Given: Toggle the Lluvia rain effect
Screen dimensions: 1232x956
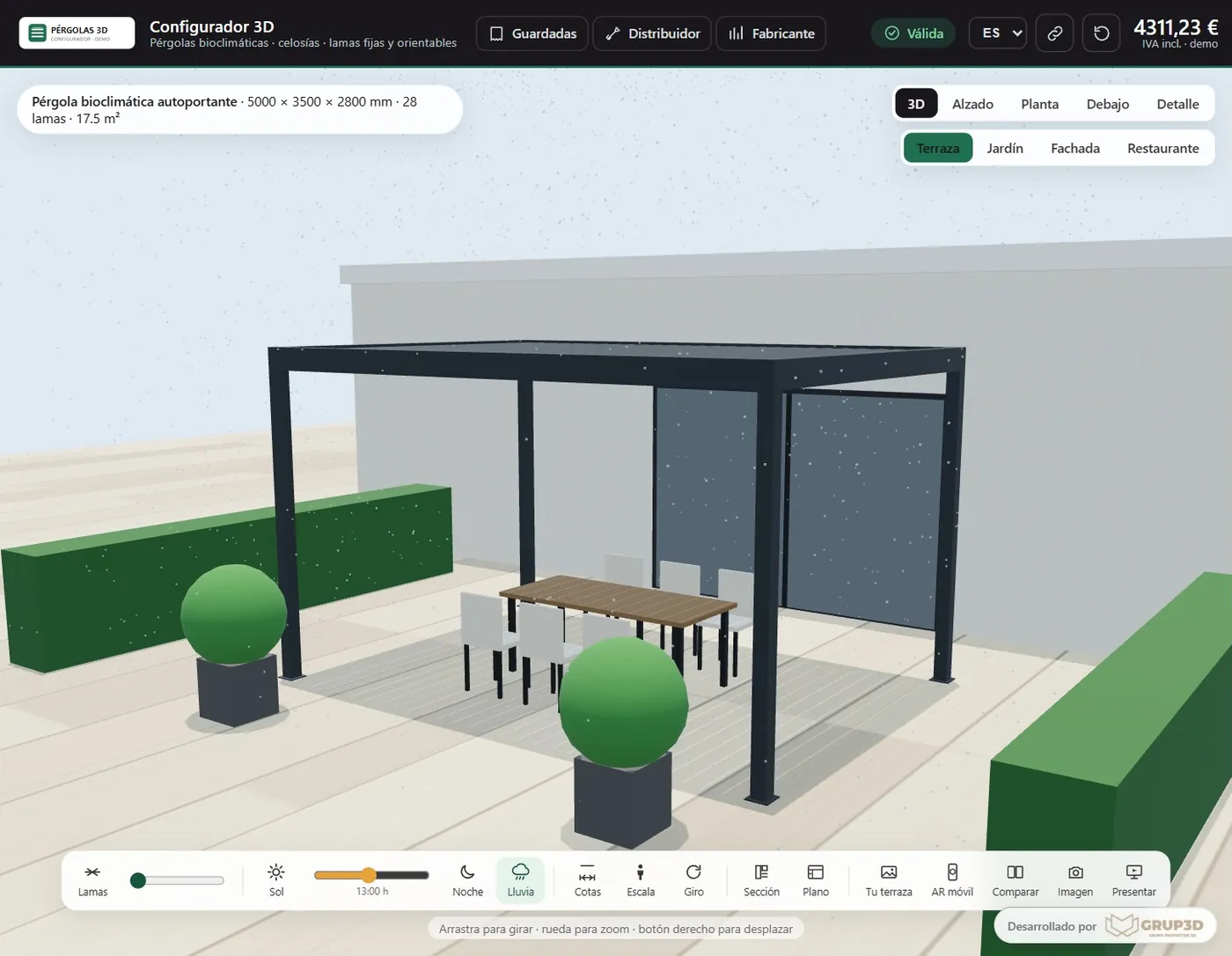Looking at the screenshot, I should 520,879.
